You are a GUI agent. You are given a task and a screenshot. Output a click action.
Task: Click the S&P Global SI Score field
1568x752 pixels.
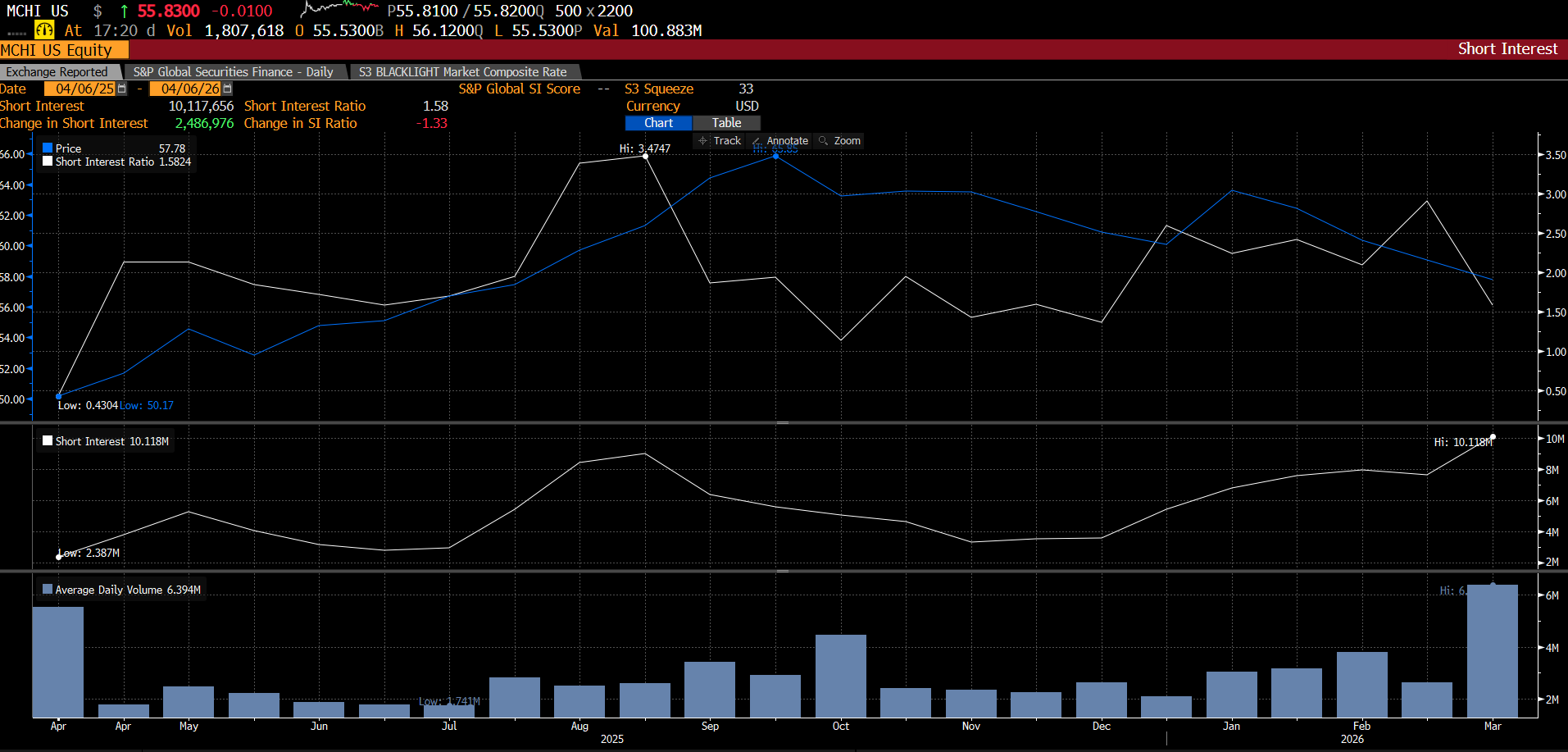(x=520, y=89)
